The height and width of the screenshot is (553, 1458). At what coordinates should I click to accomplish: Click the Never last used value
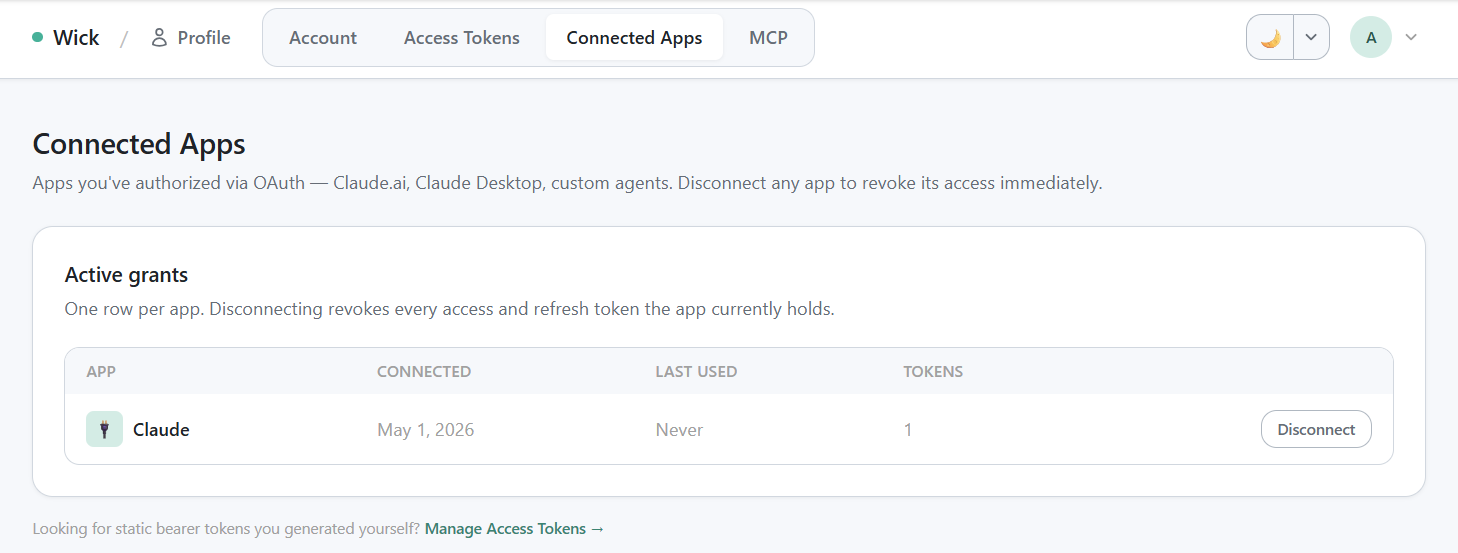coord(679,430)
